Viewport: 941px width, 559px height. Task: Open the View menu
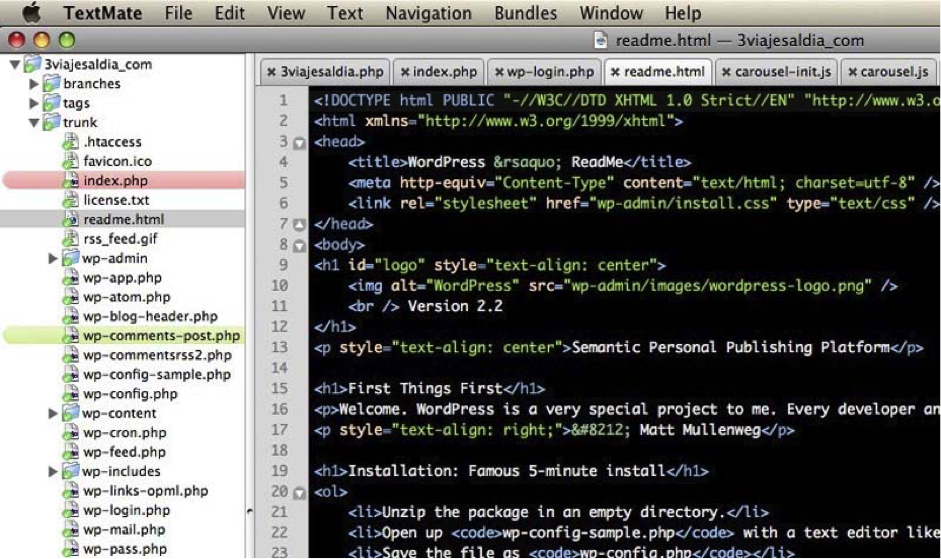coord(286,13)
